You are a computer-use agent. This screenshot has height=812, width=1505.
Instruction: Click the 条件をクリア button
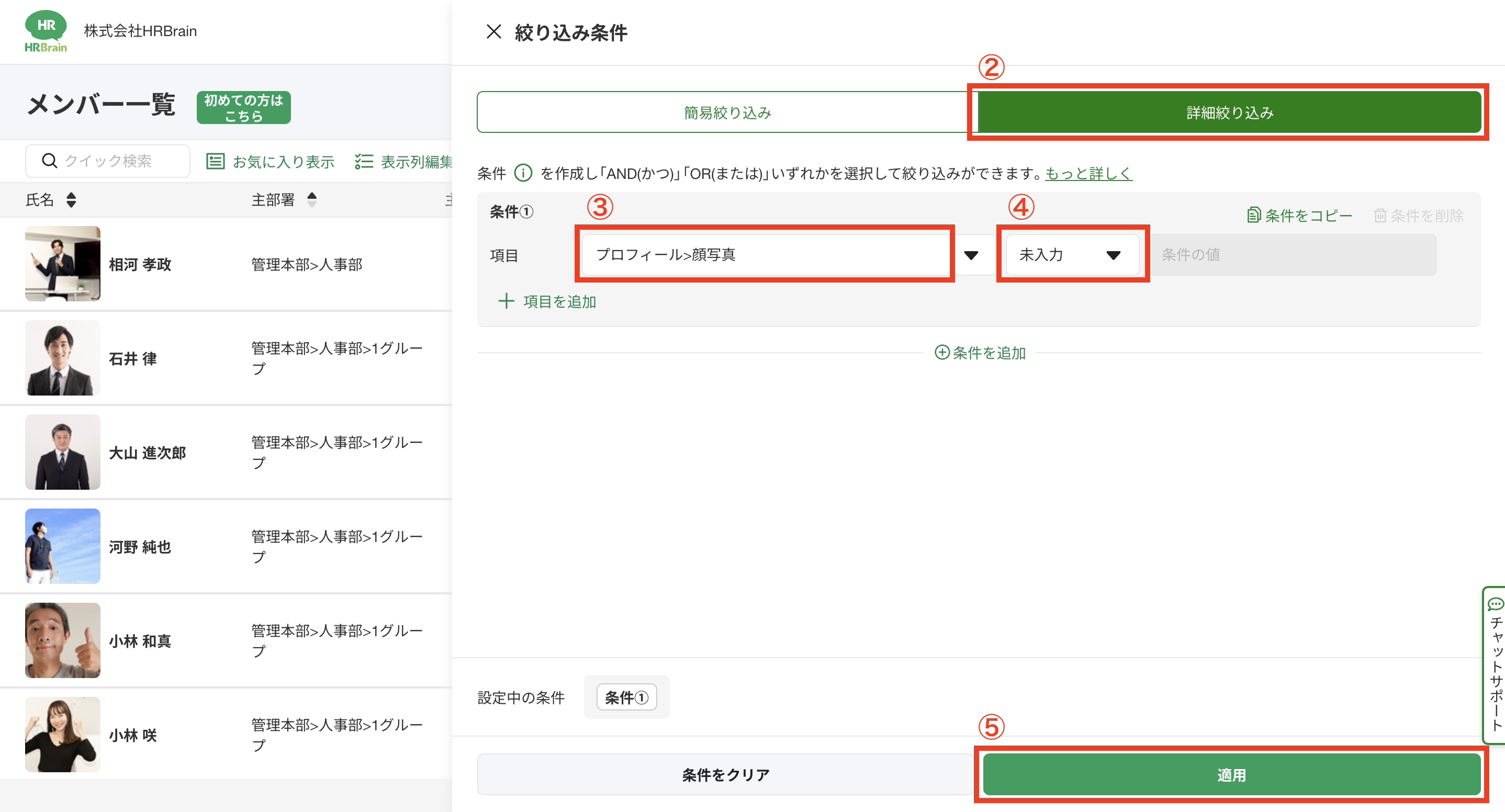[725, 775]
